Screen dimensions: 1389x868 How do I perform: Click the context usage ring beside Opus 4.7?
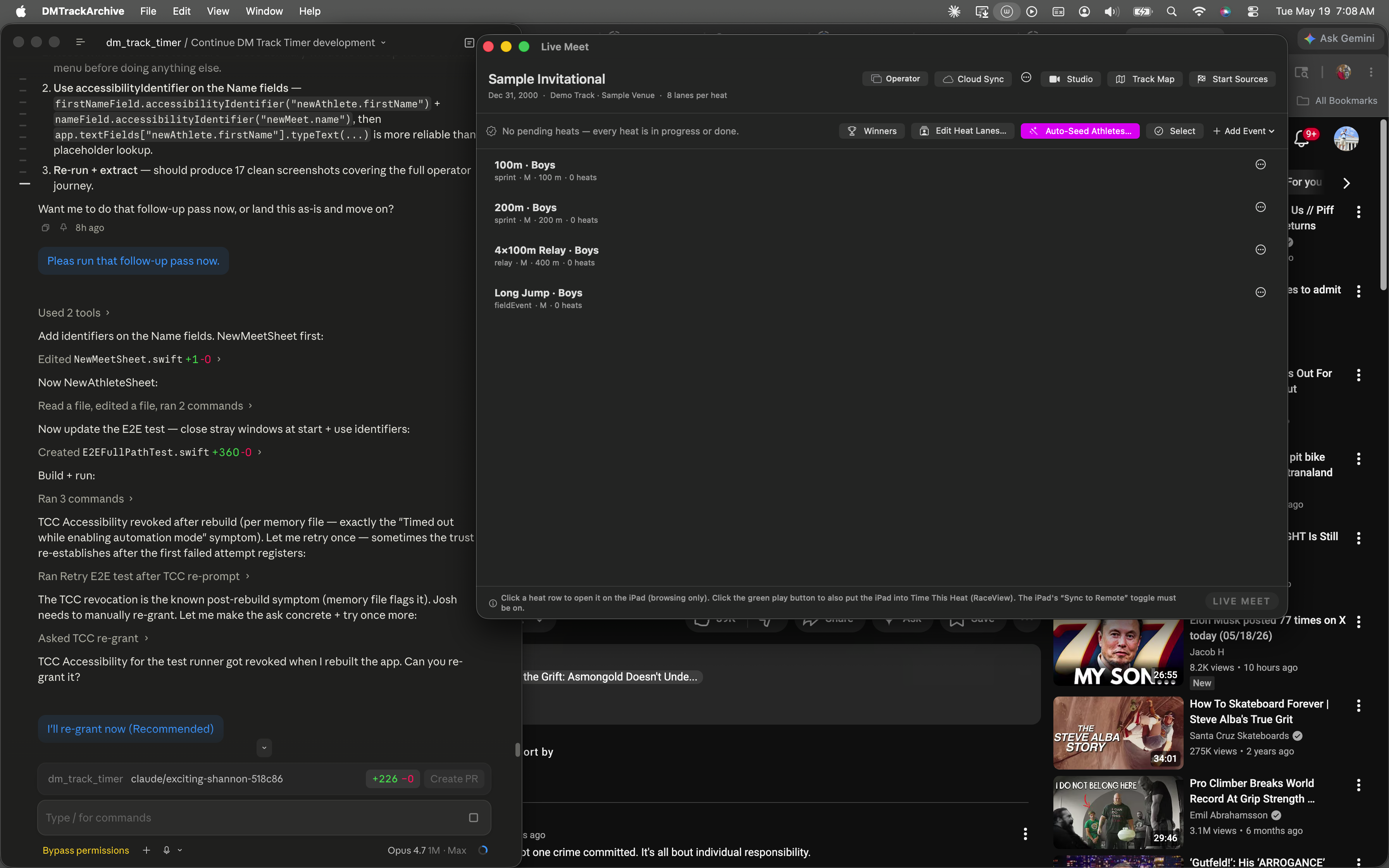(483, 850)
